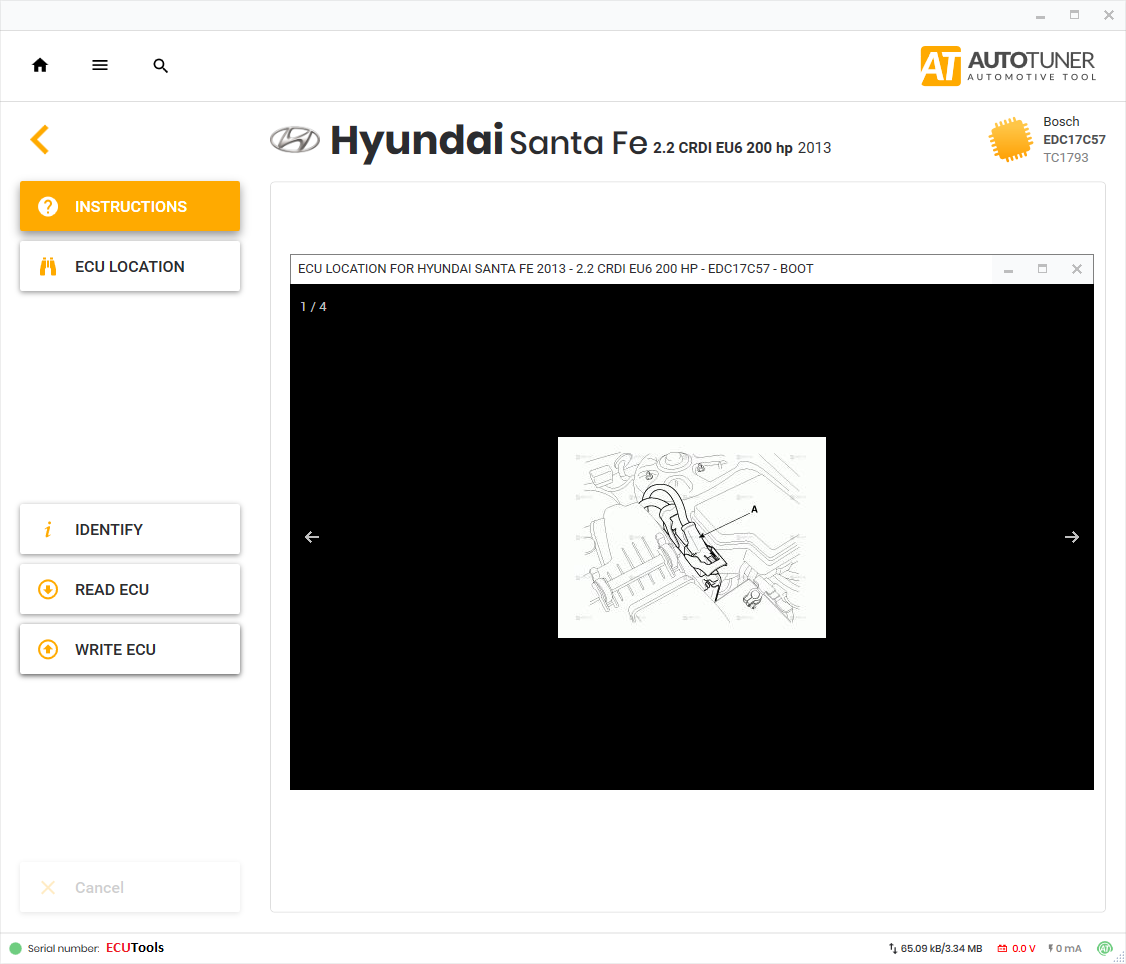Go to the home screen icon
This screenshot has height=964, width=1126.
click(x=40, y=66)
